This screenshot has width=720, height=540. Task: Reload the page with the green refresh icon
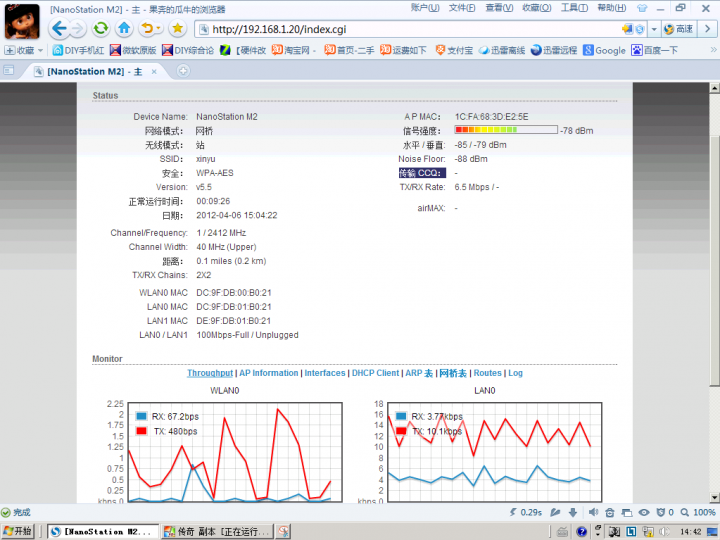(x=101, y=29)
